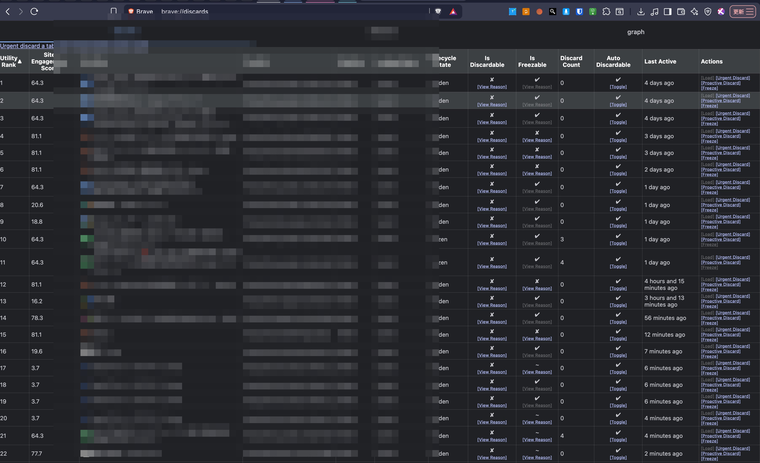Open the Extensions puzzle-piece menu

606,12
